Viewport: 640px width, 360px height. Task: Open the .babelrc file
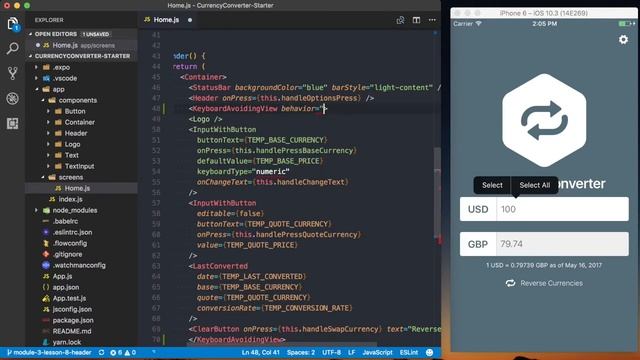65,221
